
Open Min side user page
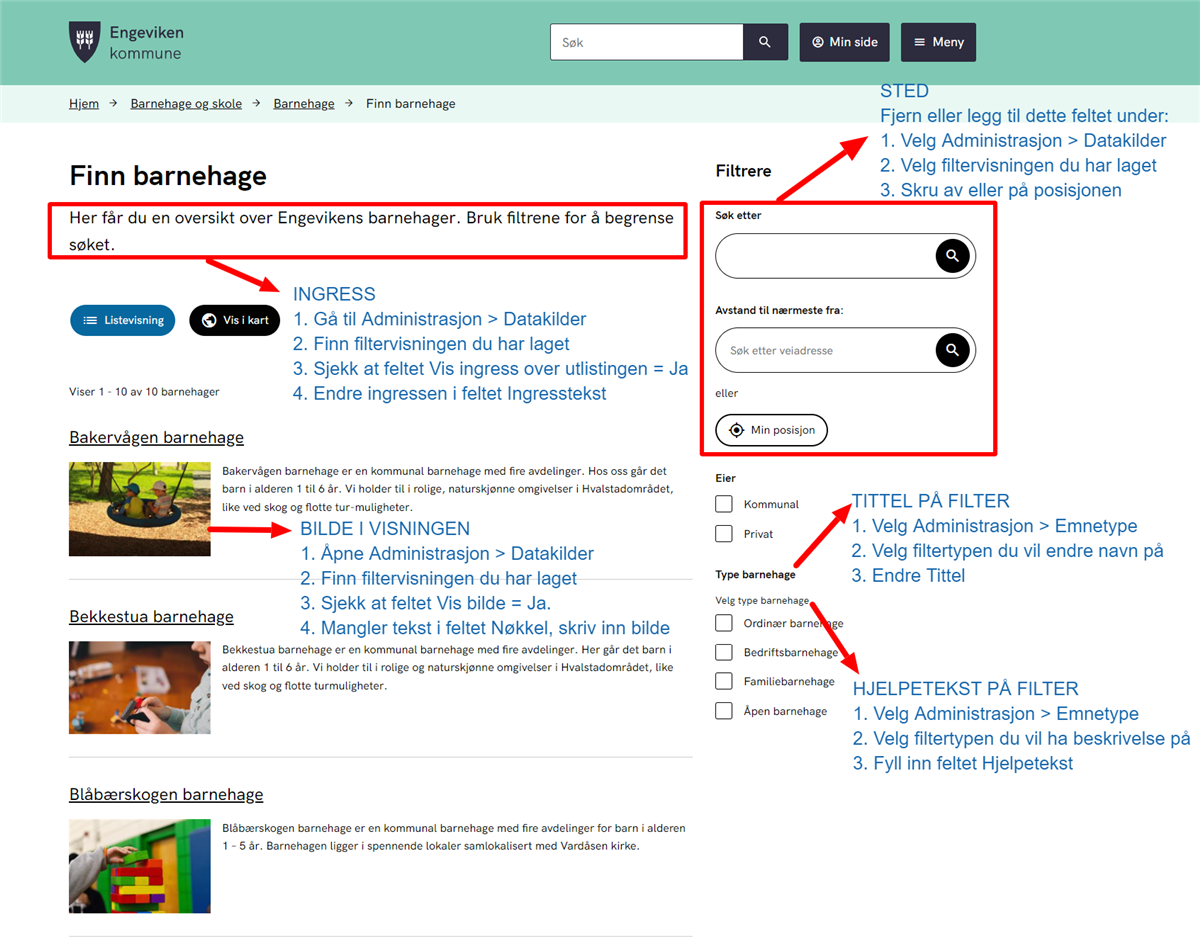coord(844,42)
